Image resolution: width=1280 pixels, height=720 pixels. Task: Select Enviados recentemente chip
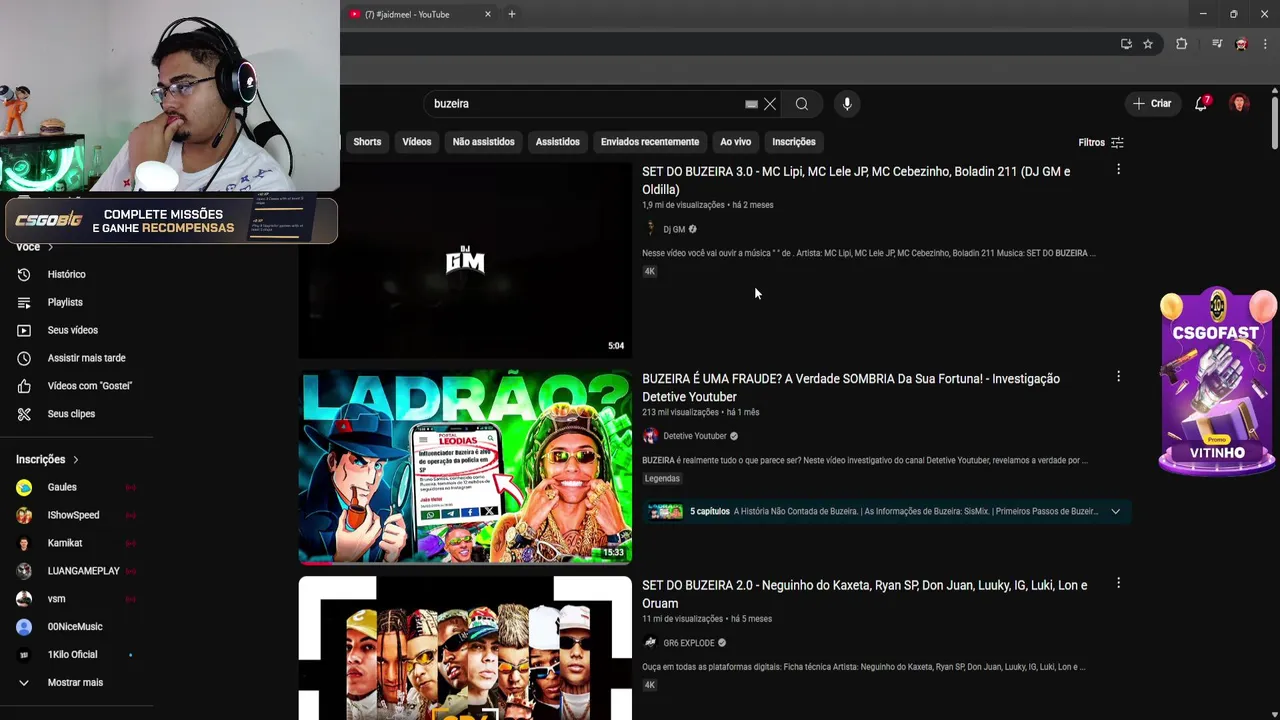click(650, 142)
